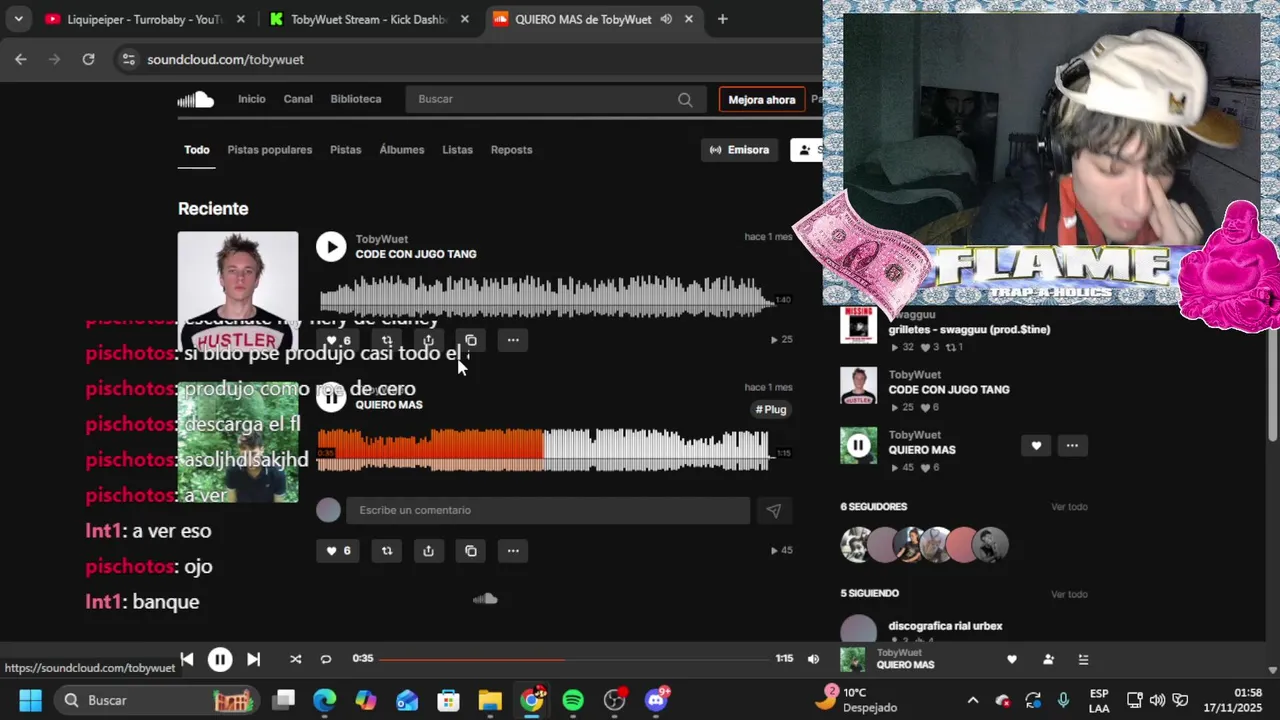Focus the Escribe un comentario field
This screenshot has height=720, width=1280.
[x=548, y=510]
